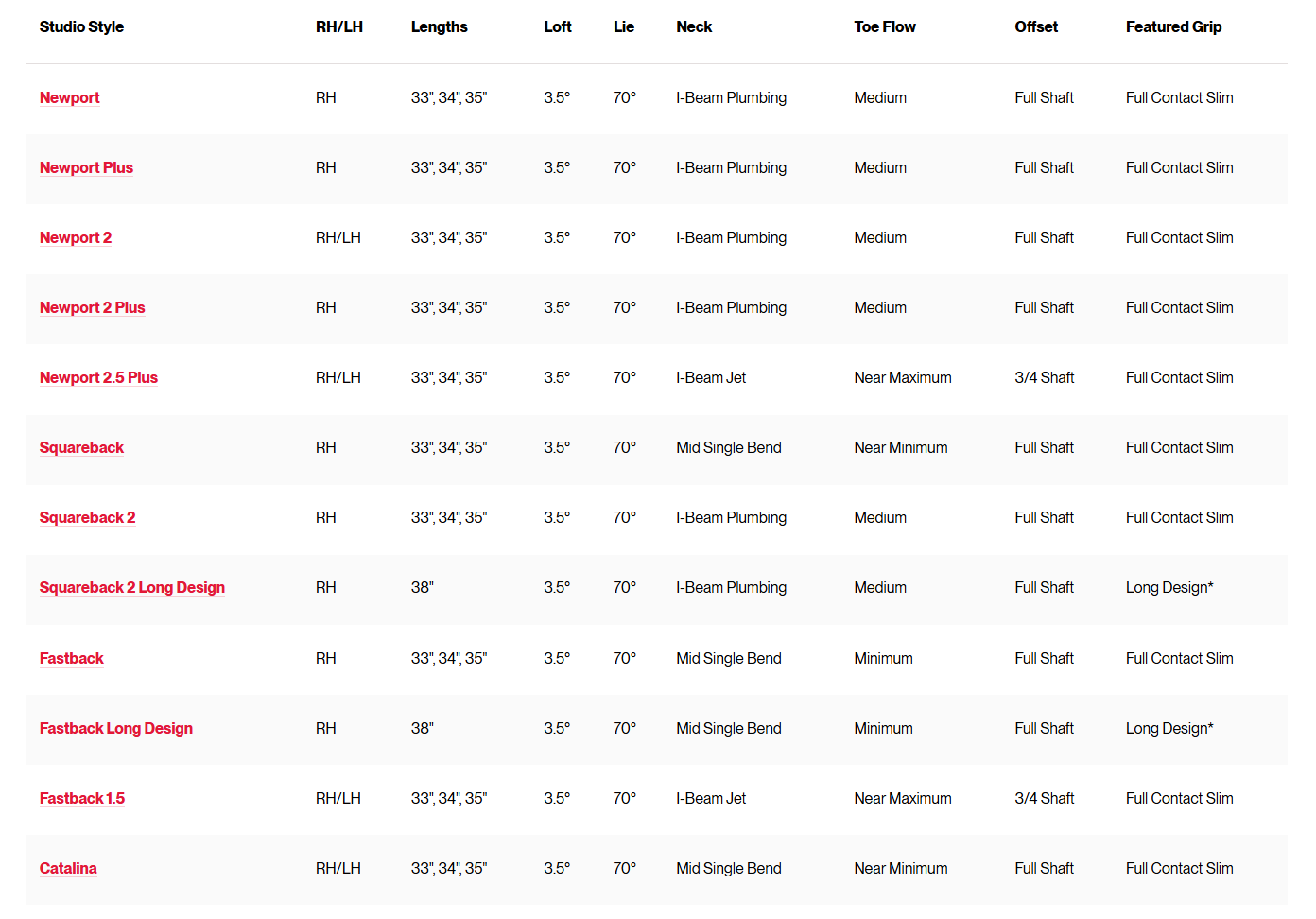The width and height of the screenshot is (1316, 919).
Task: Visit the Fastback putter link
Action: click(71, 658)
